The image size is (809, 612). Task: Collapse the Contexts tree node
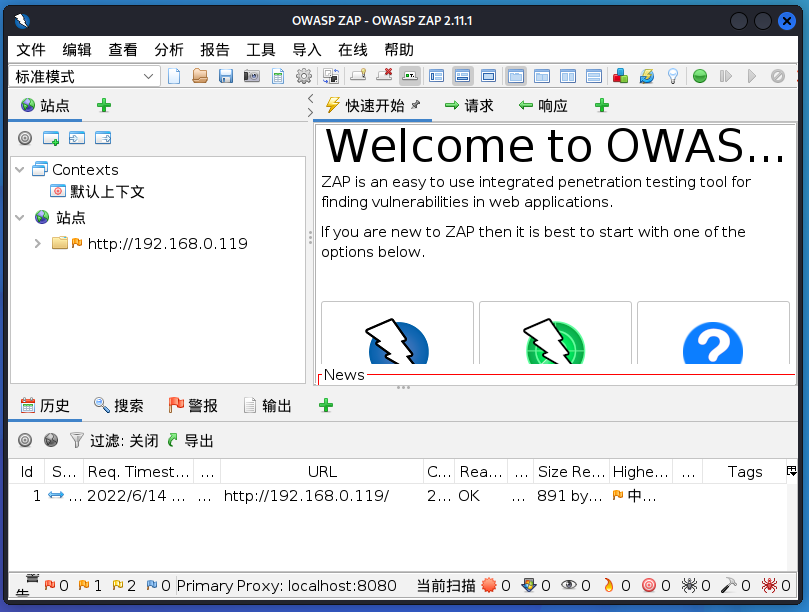(20, 169)
